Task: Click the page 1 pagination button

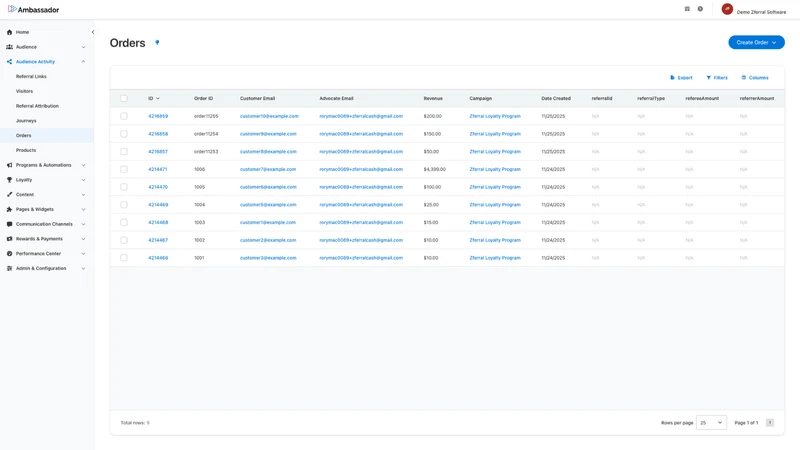Action: [770, 423]
